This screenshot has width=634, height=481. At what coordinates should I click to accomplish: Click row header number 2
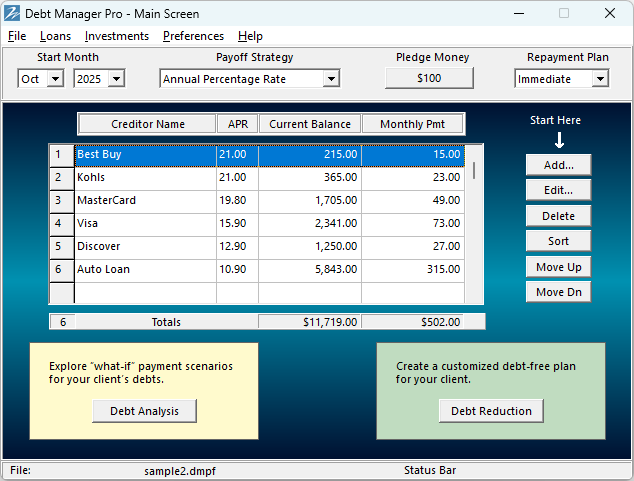pos(62,179)
